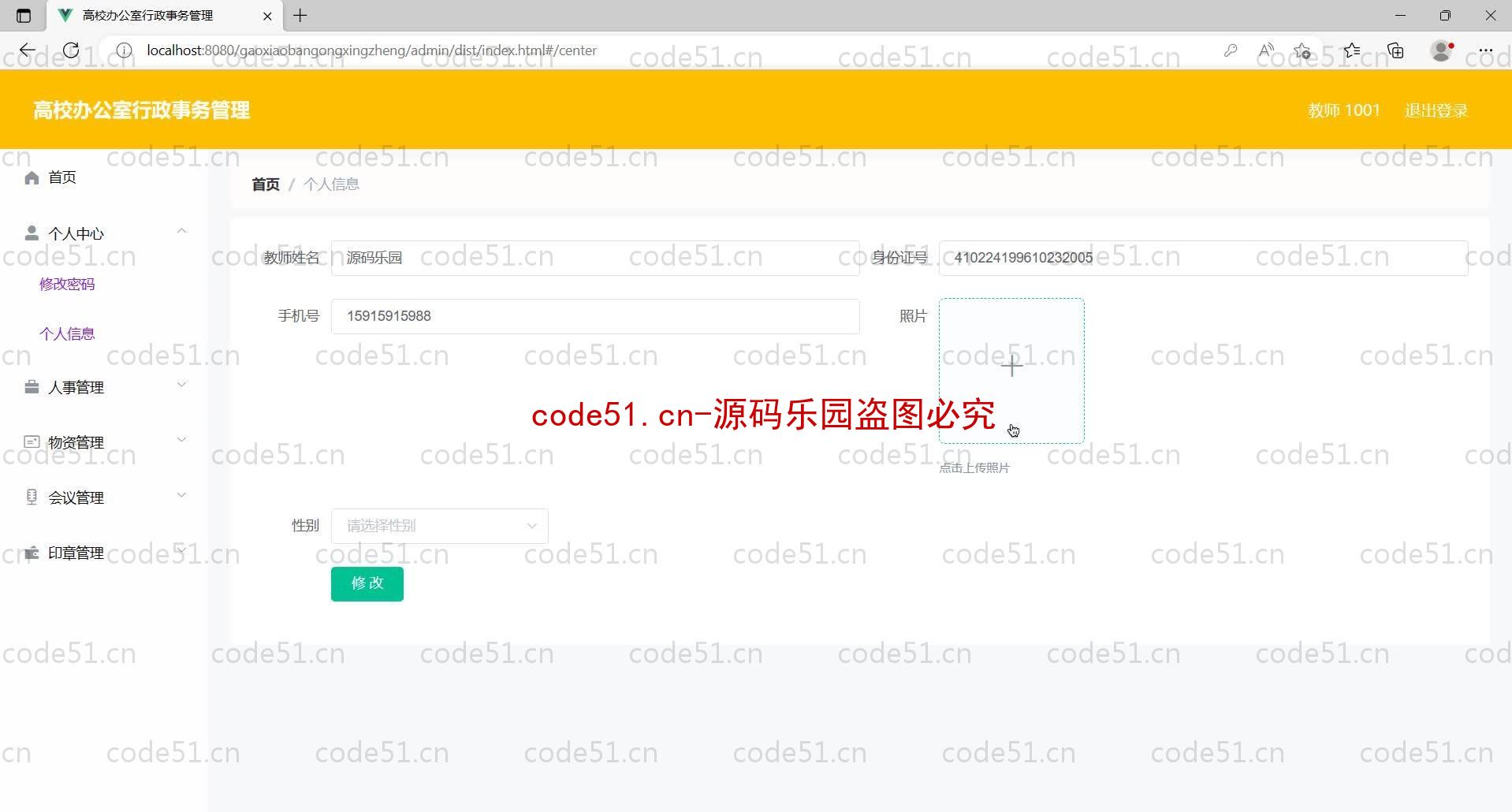Restore down the browser window

click(x=1445, y=16)
